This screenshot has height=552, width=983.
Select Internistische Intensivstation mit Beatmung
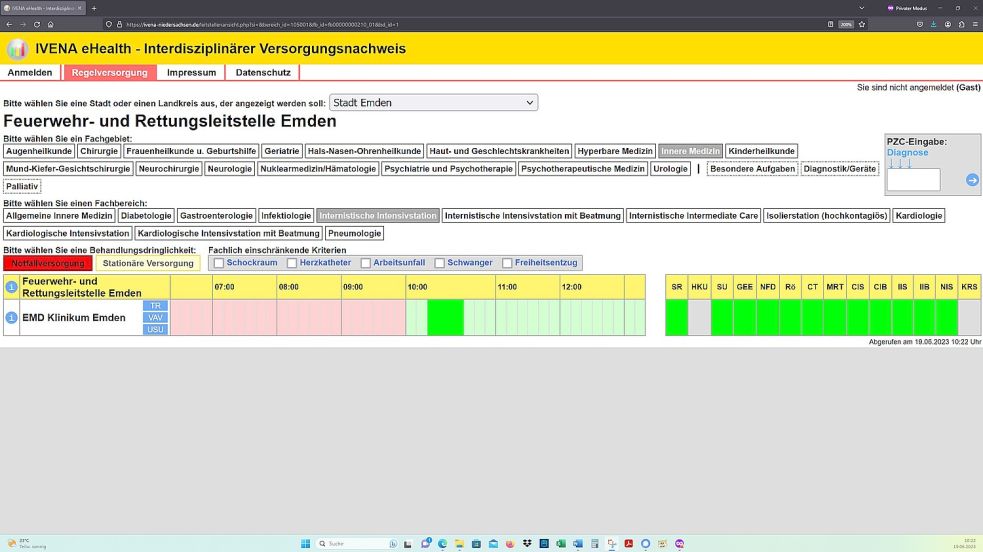click(x=532, y=216)
